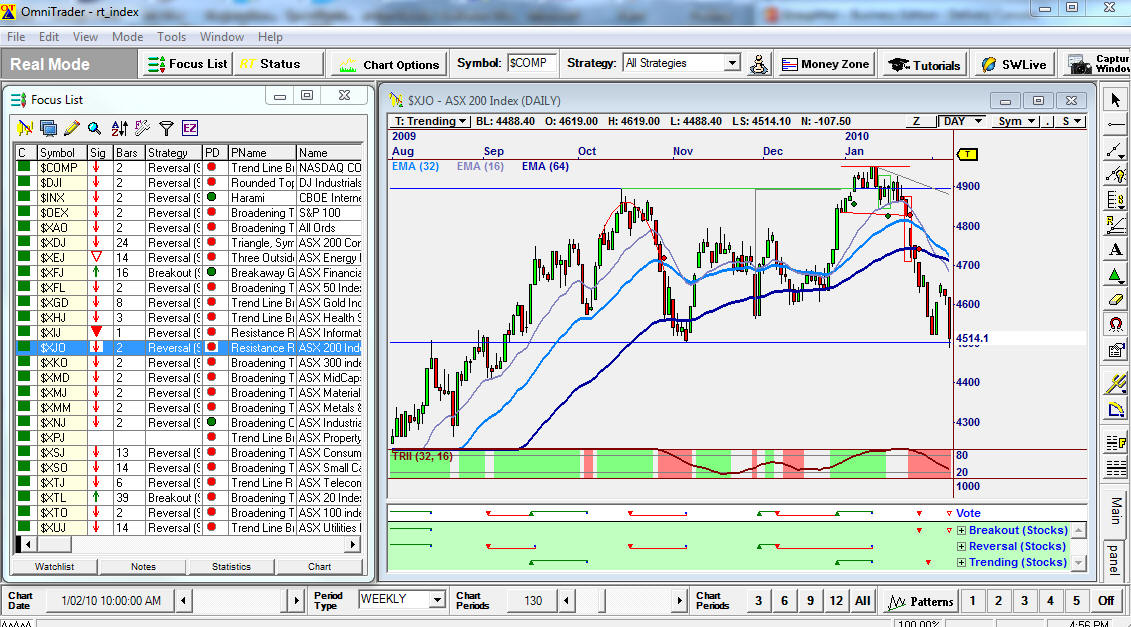Image resolution: width=1131 pixels, height=627 pixels.
Task: Select the green triangle marker tool
Action: (1116, 275)
